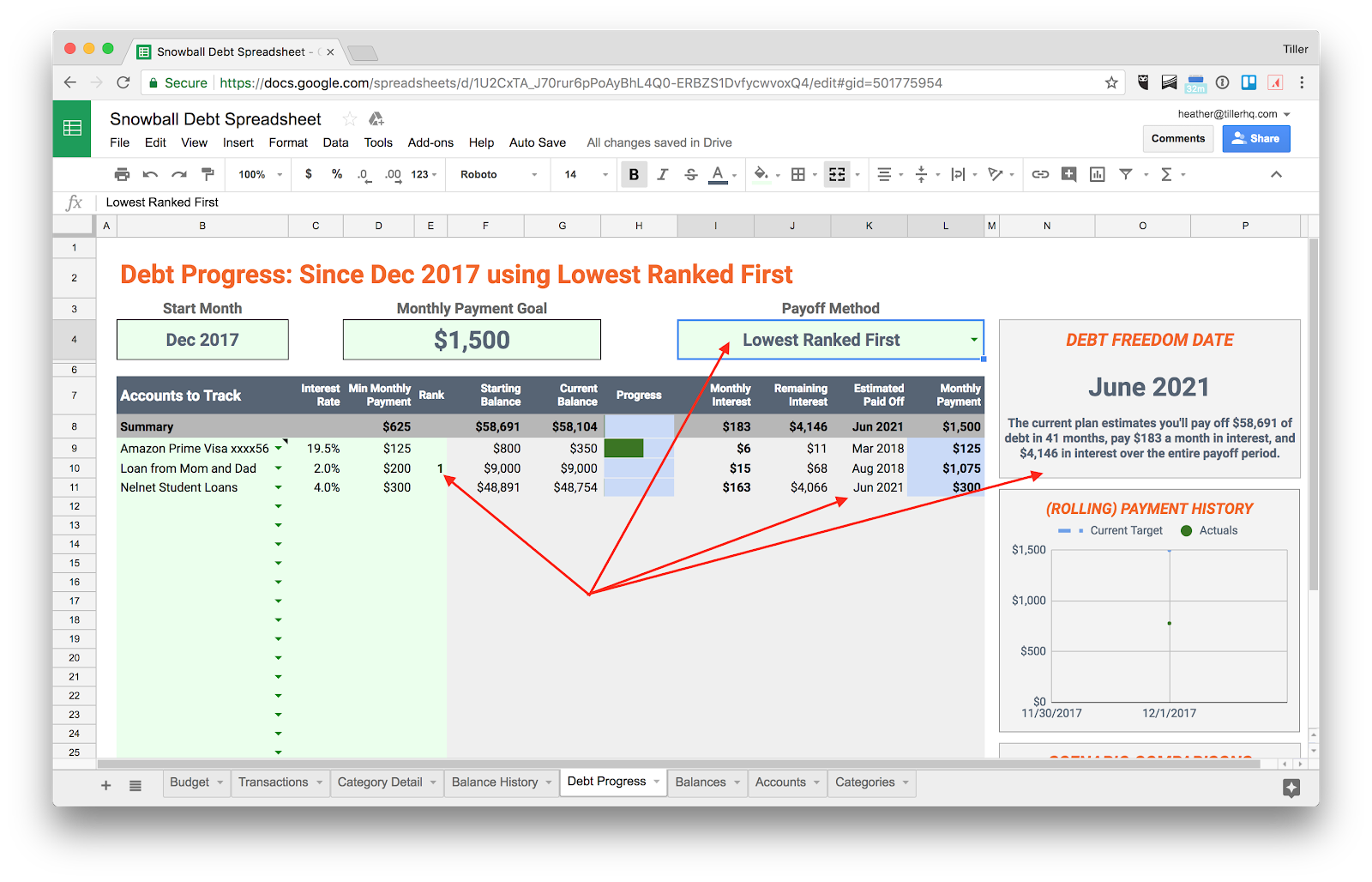The image size is (1372, 882).
Task: Open text color picker
Action: (719, 174)
